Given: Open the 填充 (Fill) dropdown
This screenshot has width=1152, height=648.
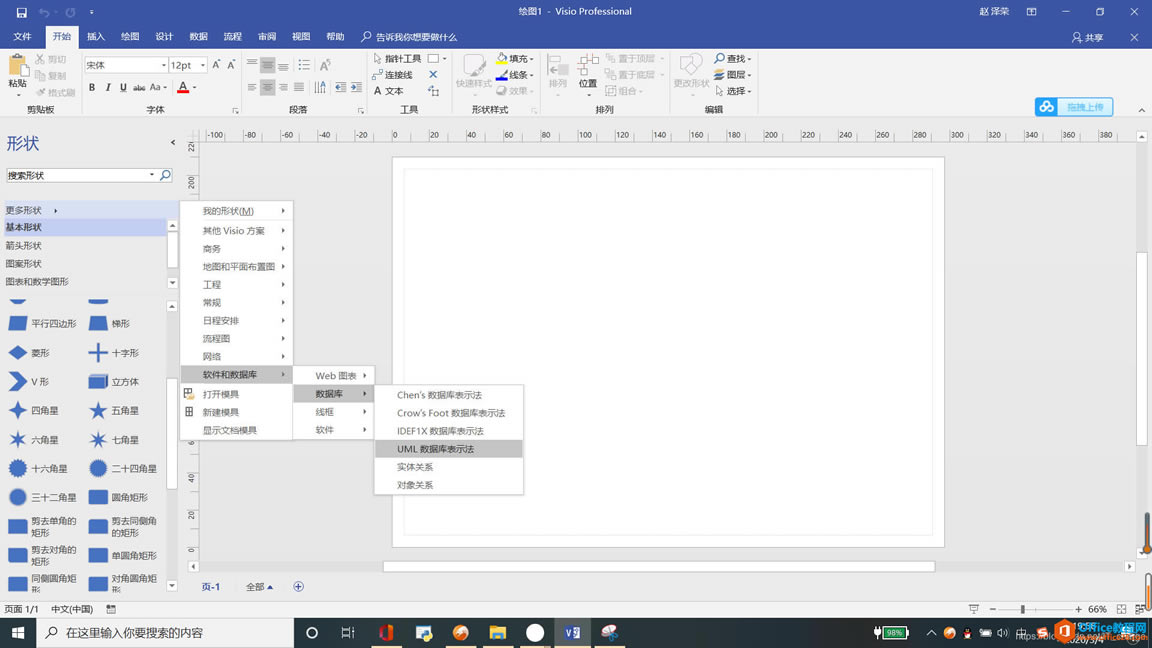Looking at the screenshot, I should pyautogui.click(x=516, y=58).
